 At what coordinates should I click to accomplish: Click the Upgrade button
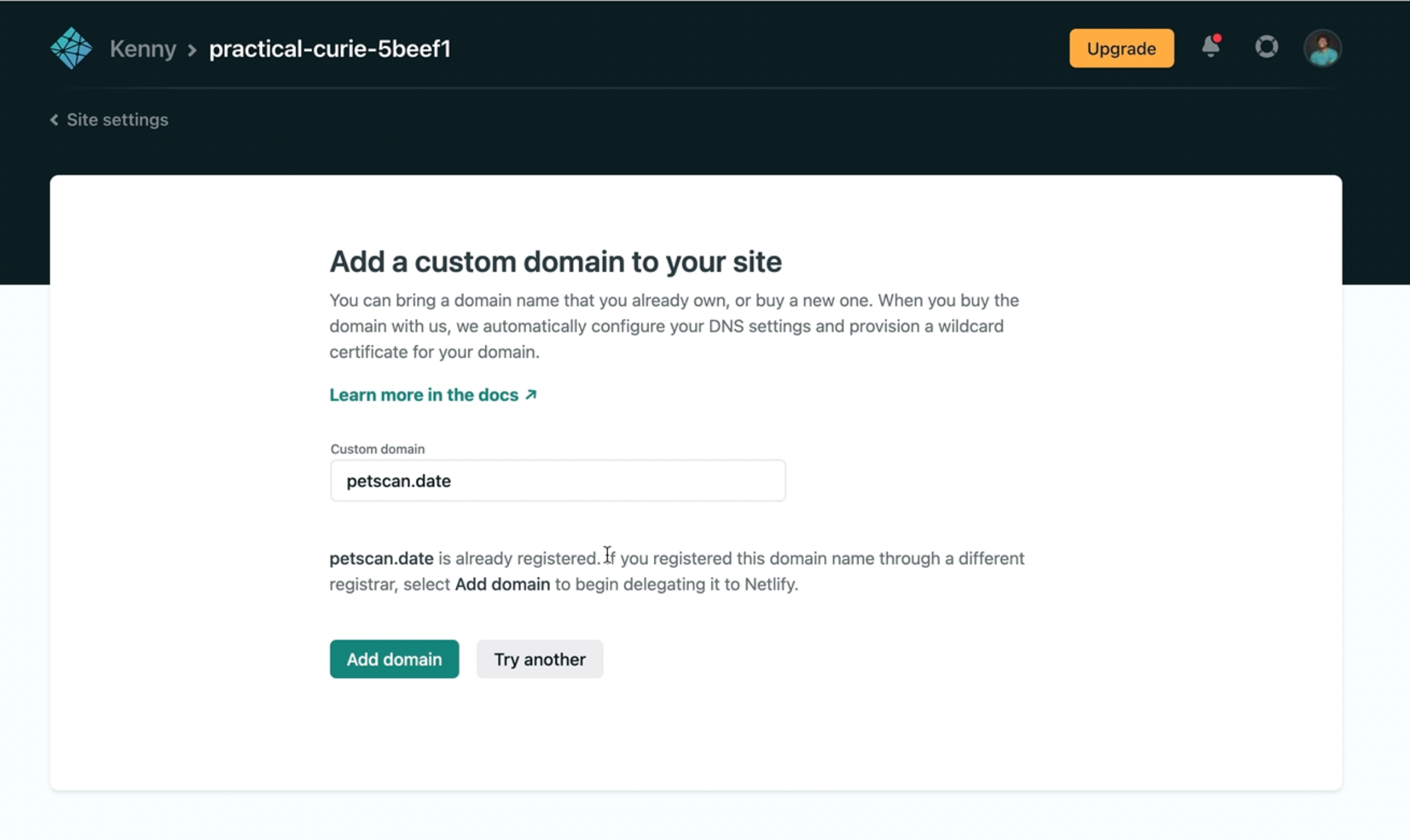pos(1120,48)
